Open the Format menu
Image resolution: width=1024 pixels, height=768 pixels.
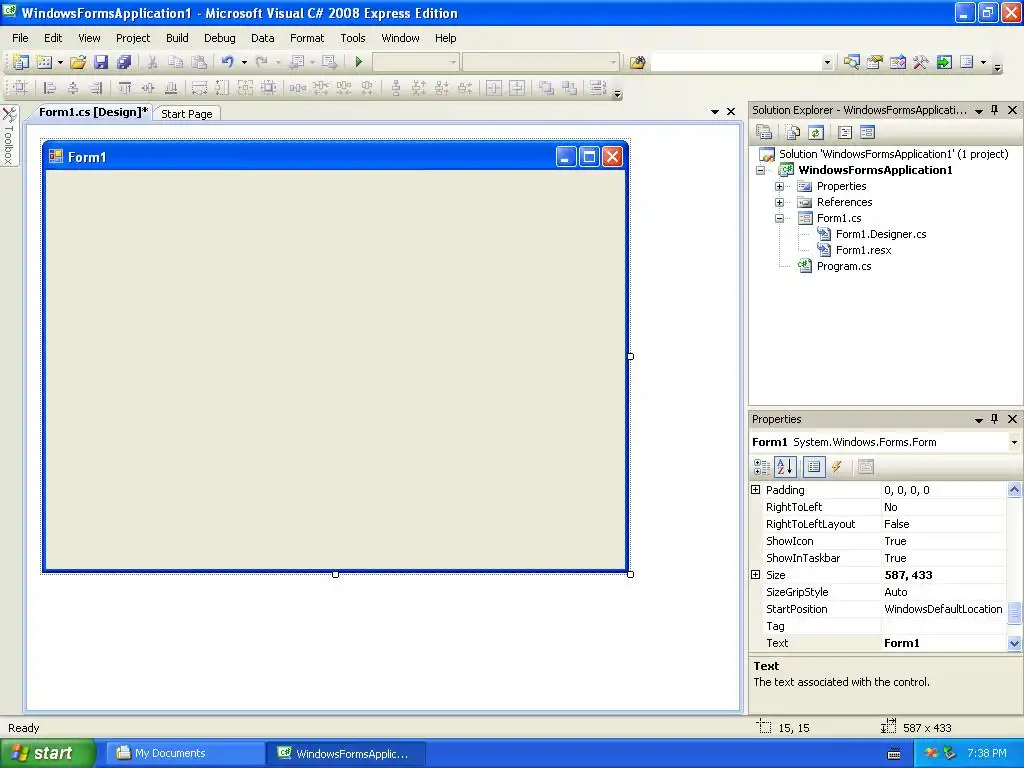point(307,38)
